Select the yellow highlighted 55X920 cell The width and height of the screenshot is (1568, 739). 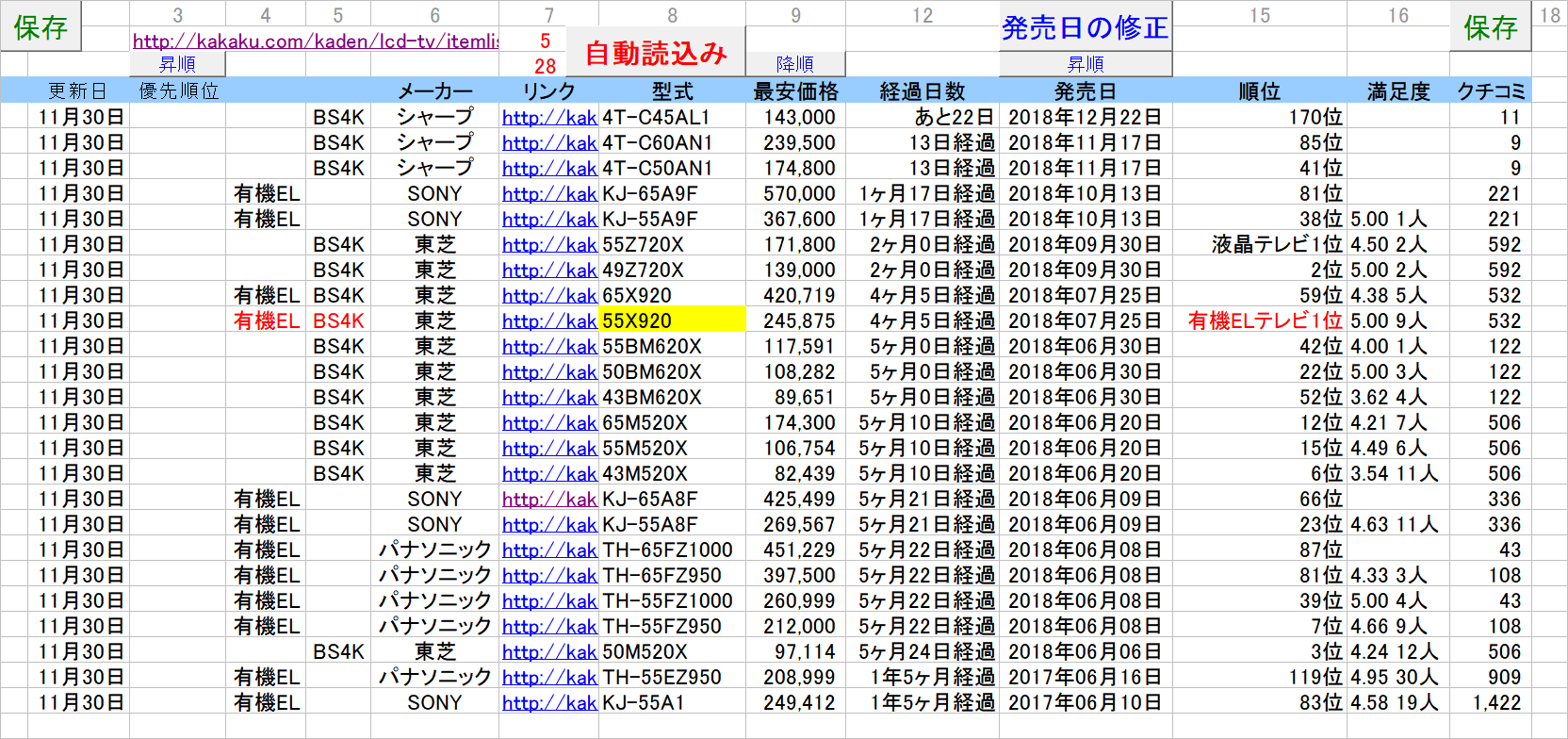coord(672,320)
